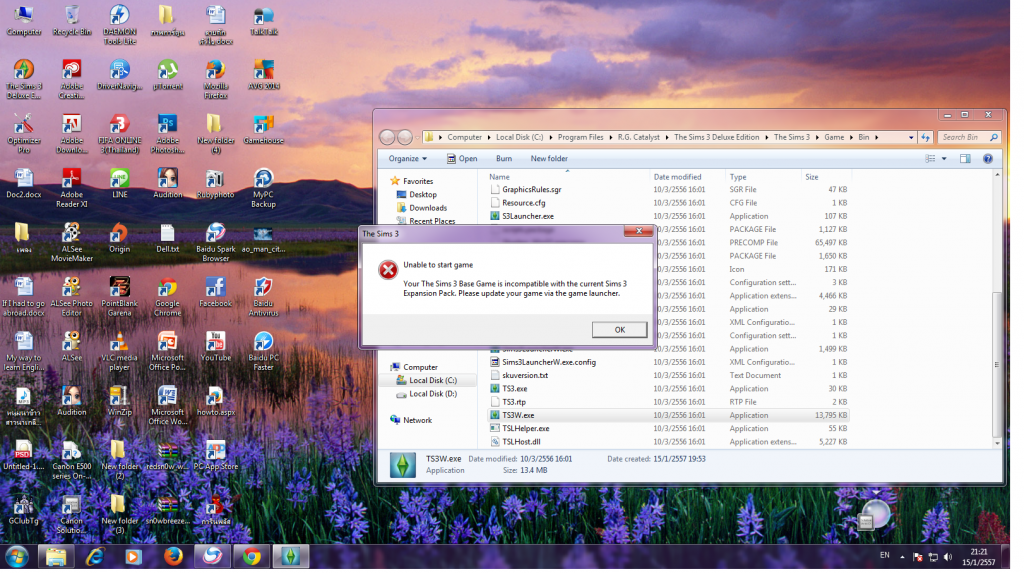Sort files by Date modified column
This screenshot has height=573, width=1024.
pyautogui.click(x=688, y=177)
